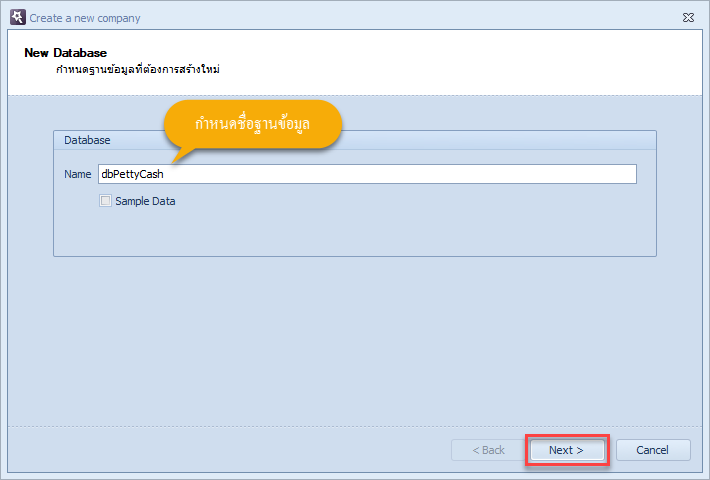
Task: Click the disabled < Back button
Action: coord(488,450)
